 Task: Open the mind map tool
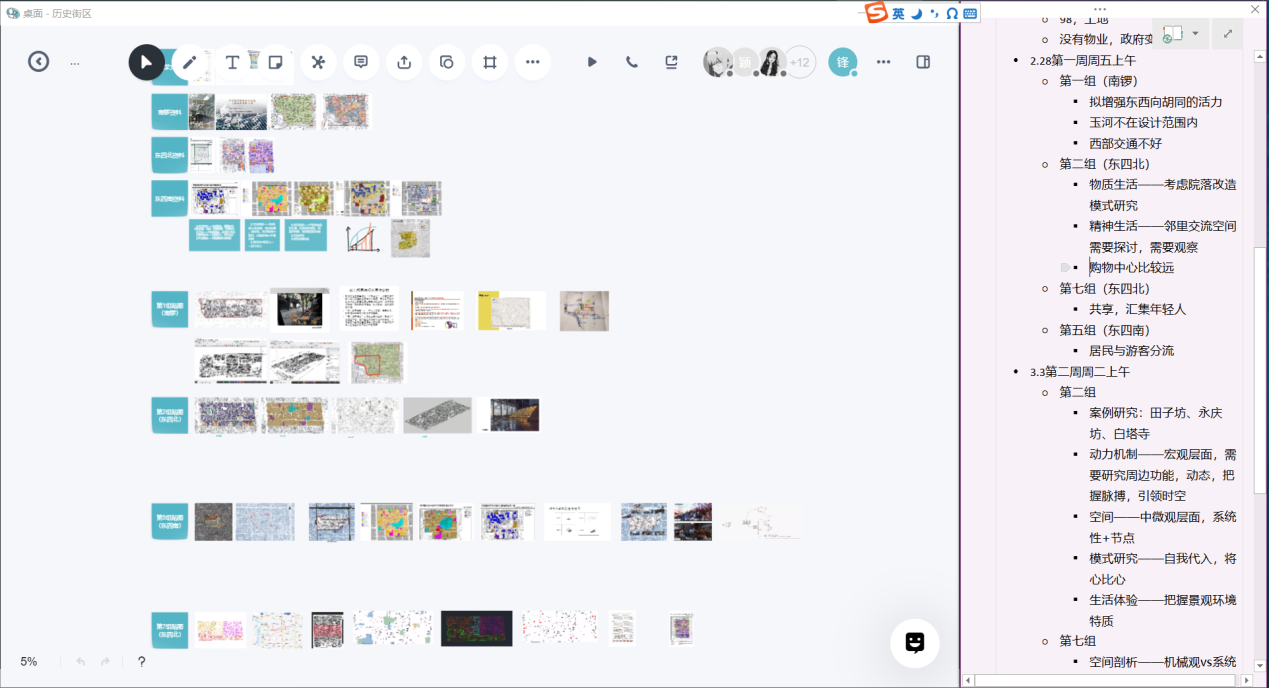point(318,62)
